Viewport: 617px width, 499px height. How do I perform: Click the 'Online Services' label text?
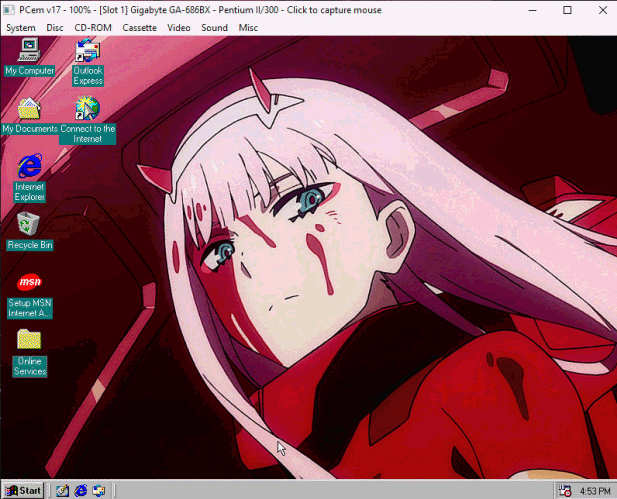[30, 366]
